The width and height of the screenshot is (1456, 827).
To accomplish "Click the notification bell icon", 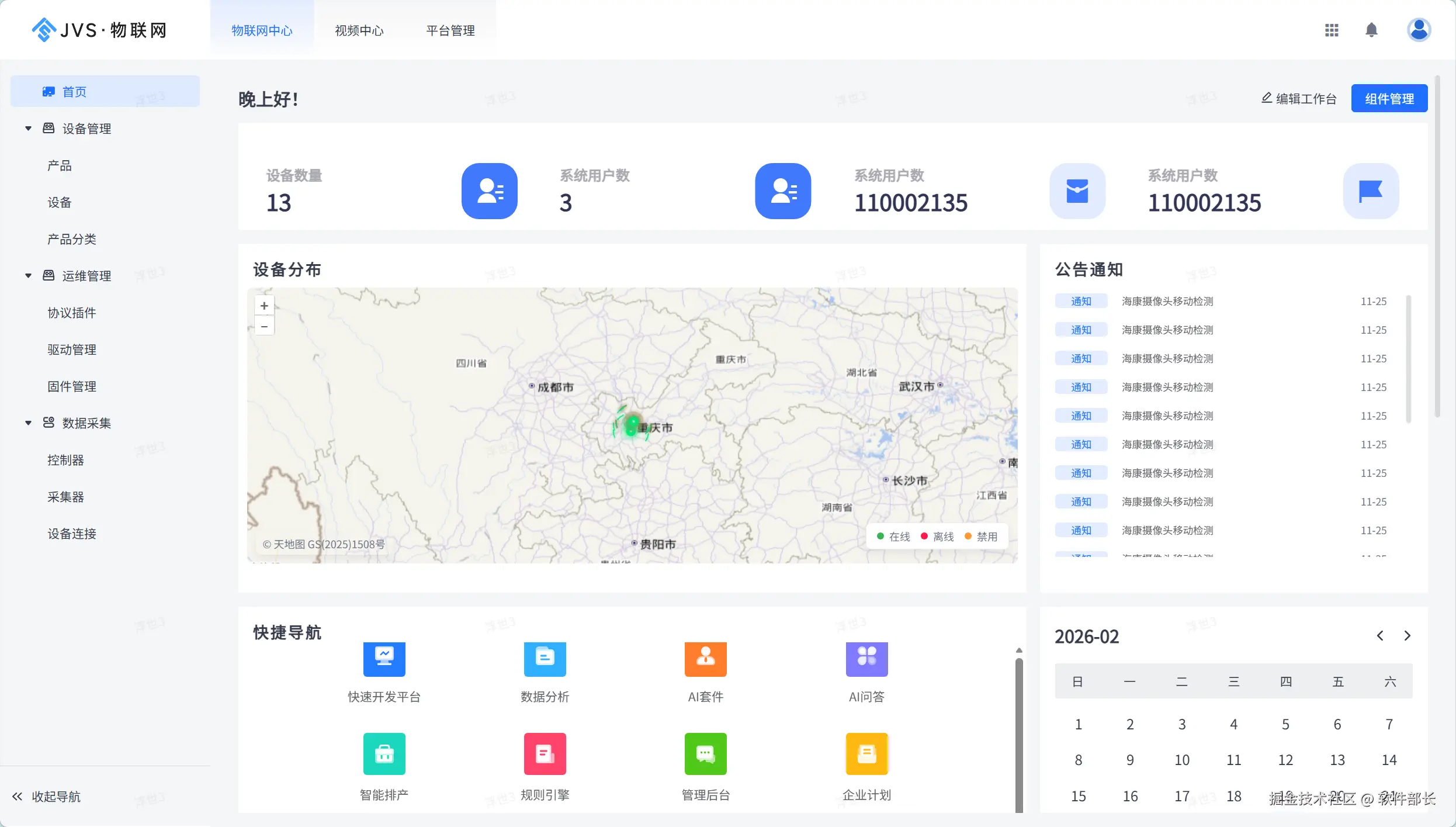I will tap(1371, 30).
